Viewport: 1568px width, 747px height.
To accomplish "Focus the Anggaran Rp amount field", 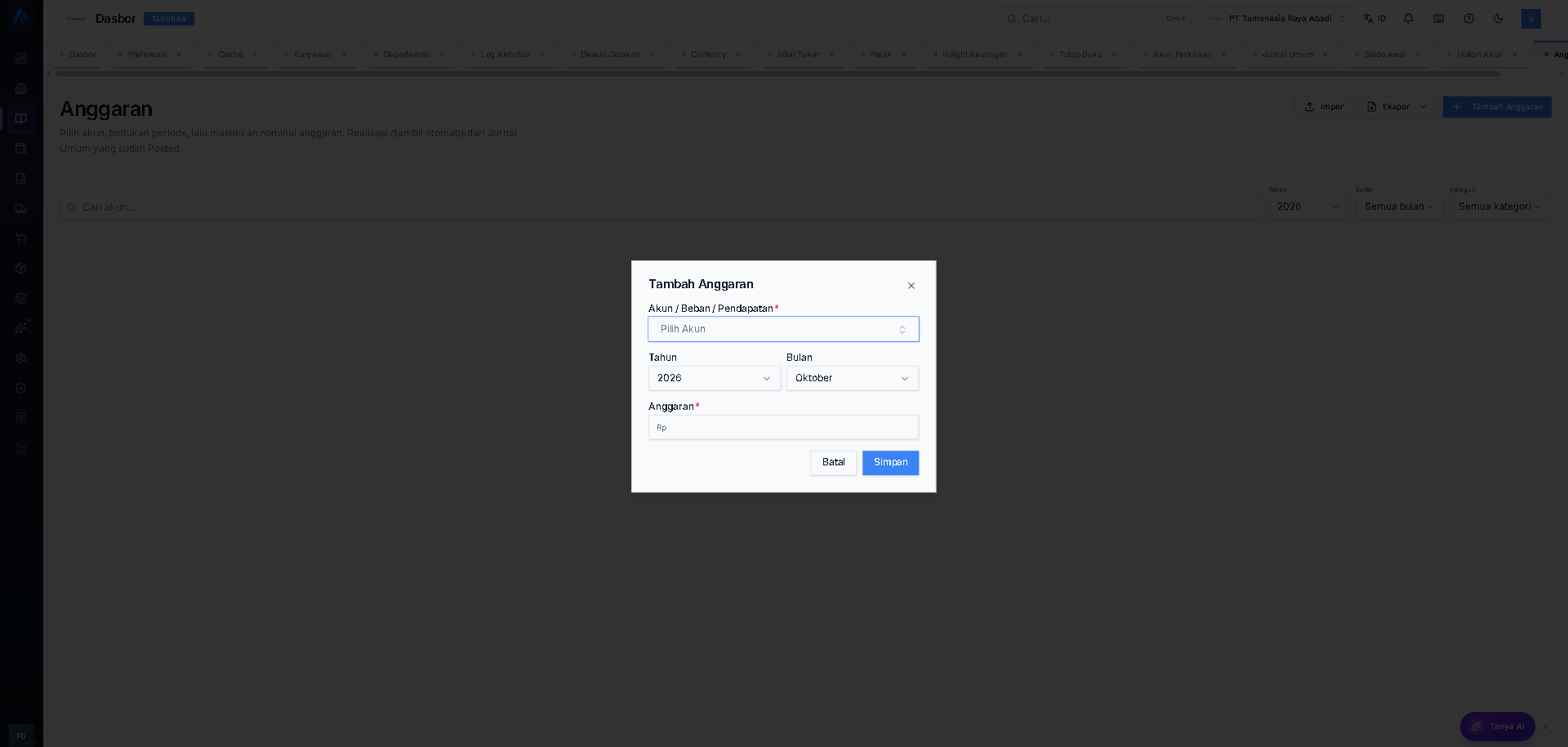I will pyautogui.click(x=783, y=427).
